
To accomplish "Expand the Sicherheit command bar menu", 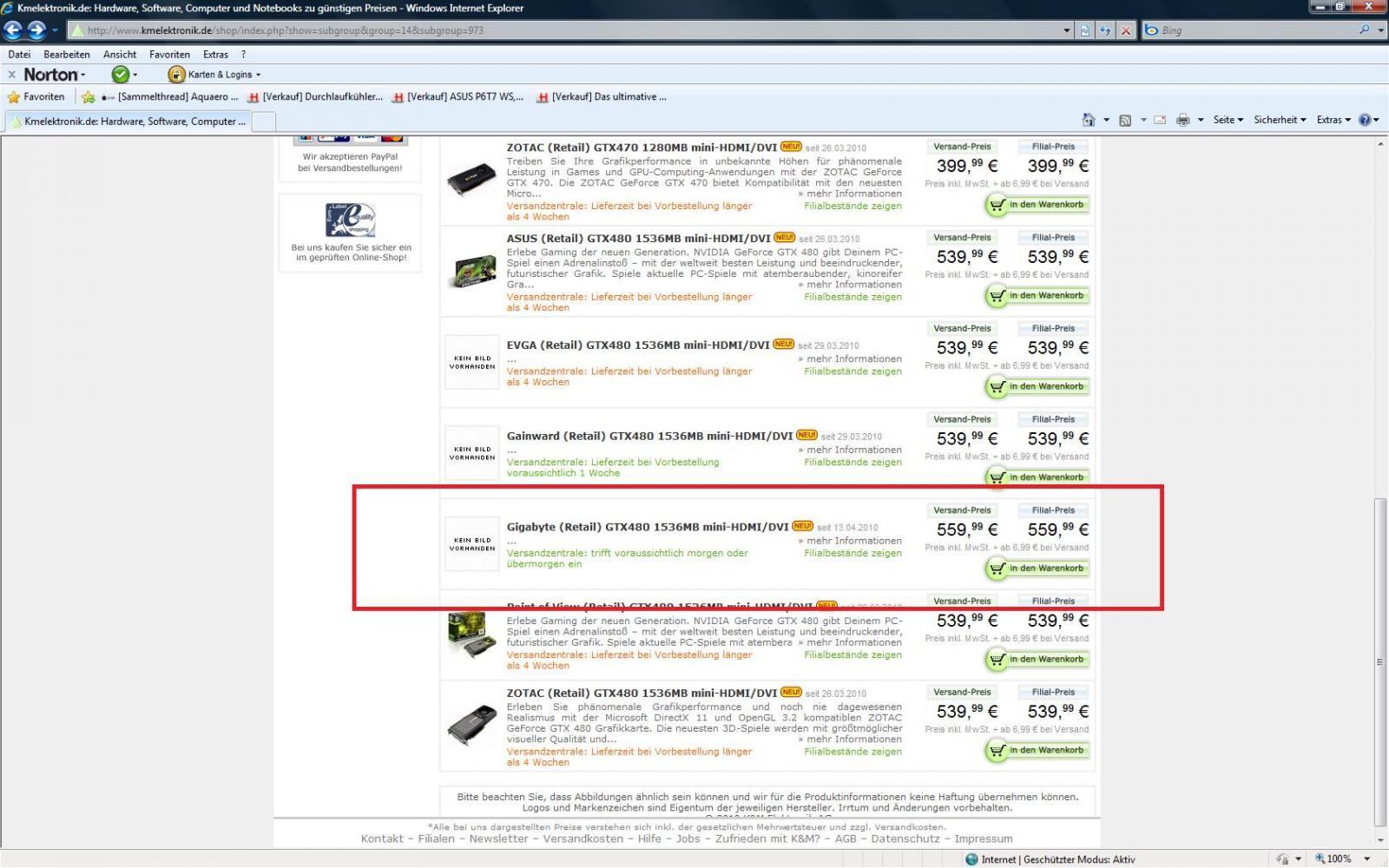I will pyautogui.click(x=1280, y=120).
